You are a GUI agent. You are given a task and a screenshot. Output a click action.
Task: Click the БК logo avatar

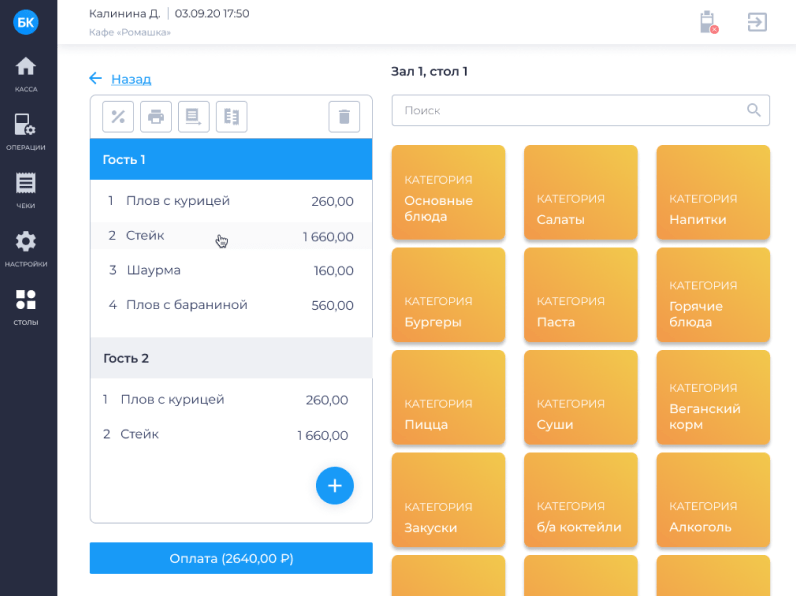pyautogui.click(x=25, y=22)
